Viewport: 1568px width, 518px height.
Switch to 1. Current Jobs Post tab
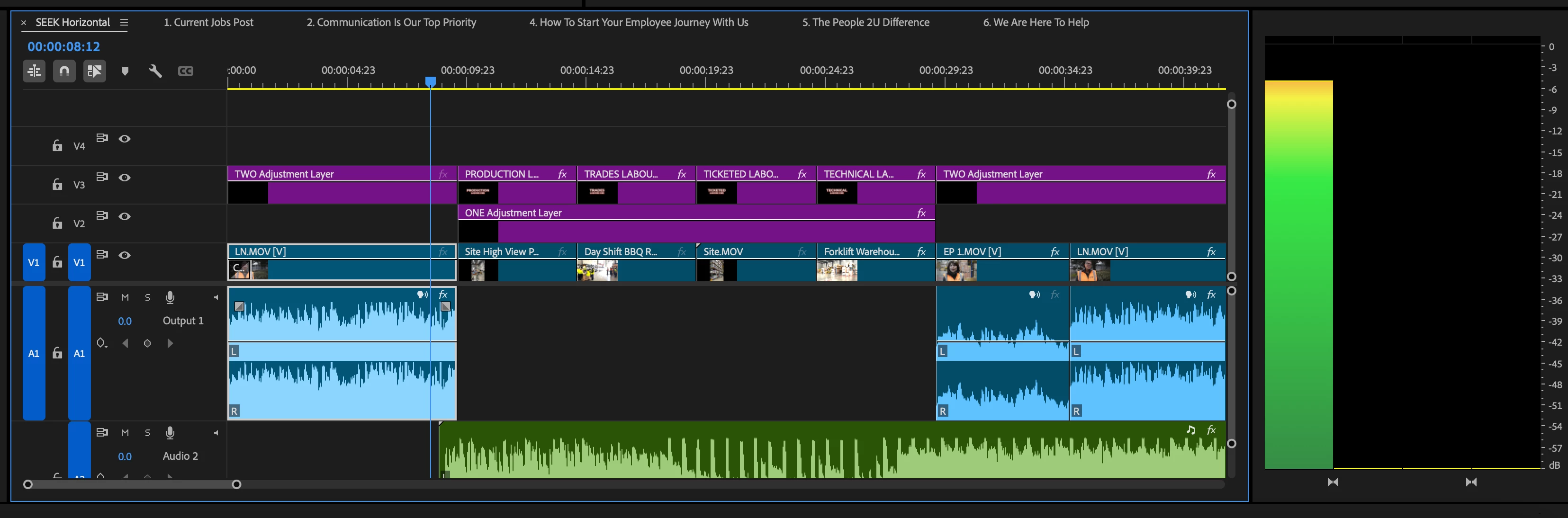(208, 23)
